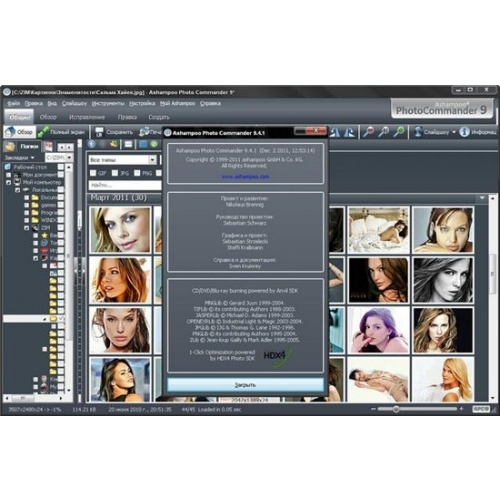This screenshot has width=500, height=500.
Task: Open the Мой Ashampoo menu
Action: click(x=177, y=103)
